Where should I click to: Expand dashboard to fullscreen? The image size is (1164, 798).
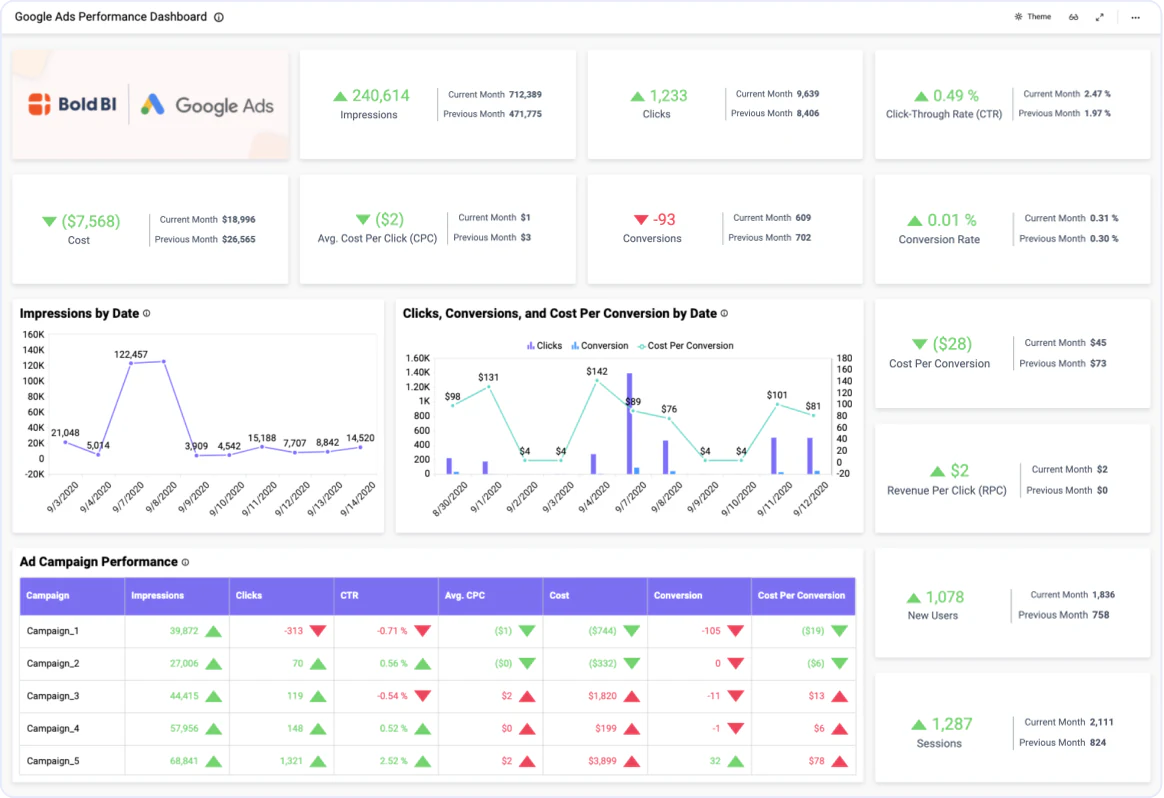tap(1099, 17)
